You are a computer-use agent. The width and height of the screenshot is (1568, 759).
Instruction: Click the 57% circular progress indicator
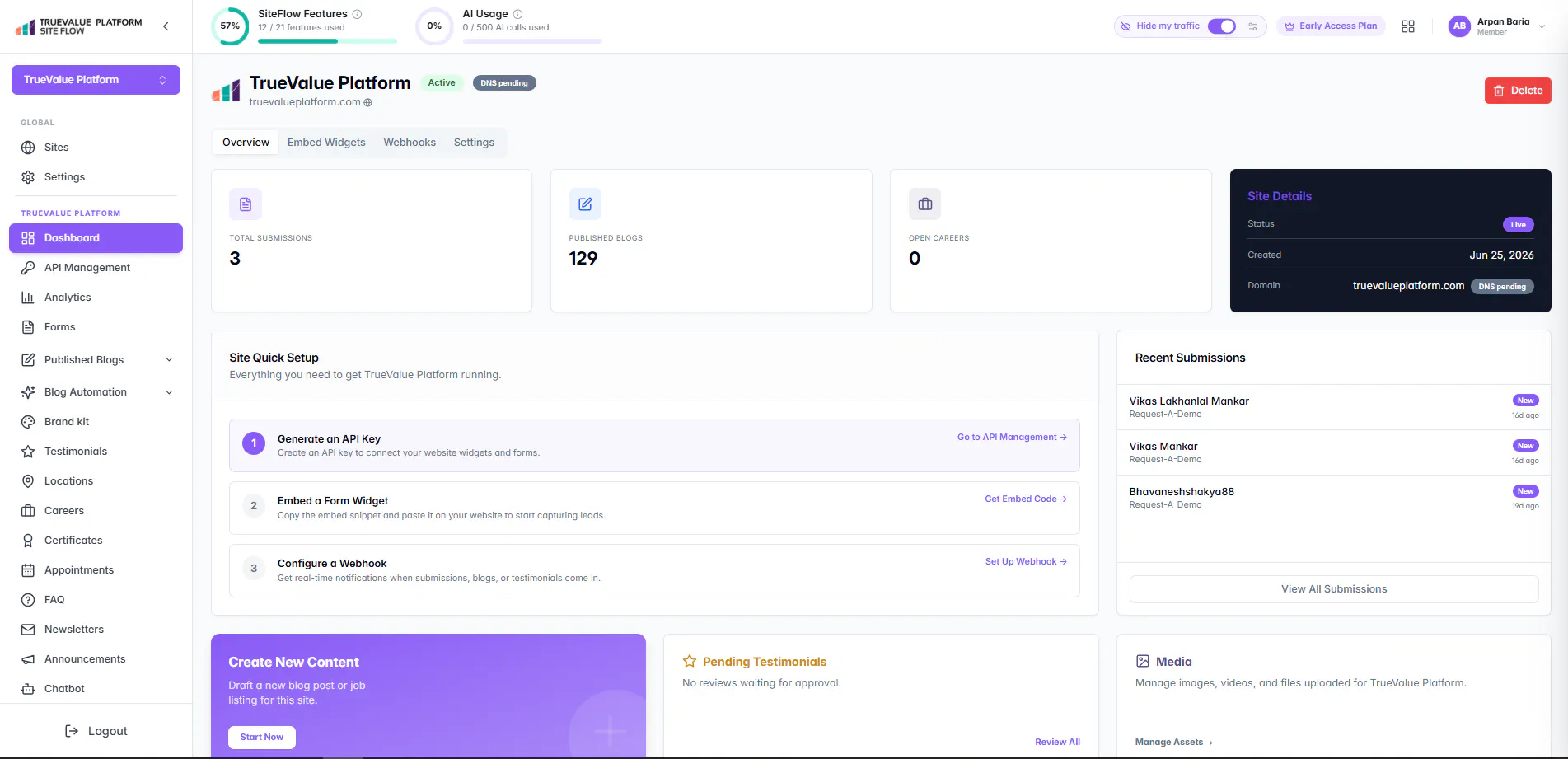click(x=230, y=26)
